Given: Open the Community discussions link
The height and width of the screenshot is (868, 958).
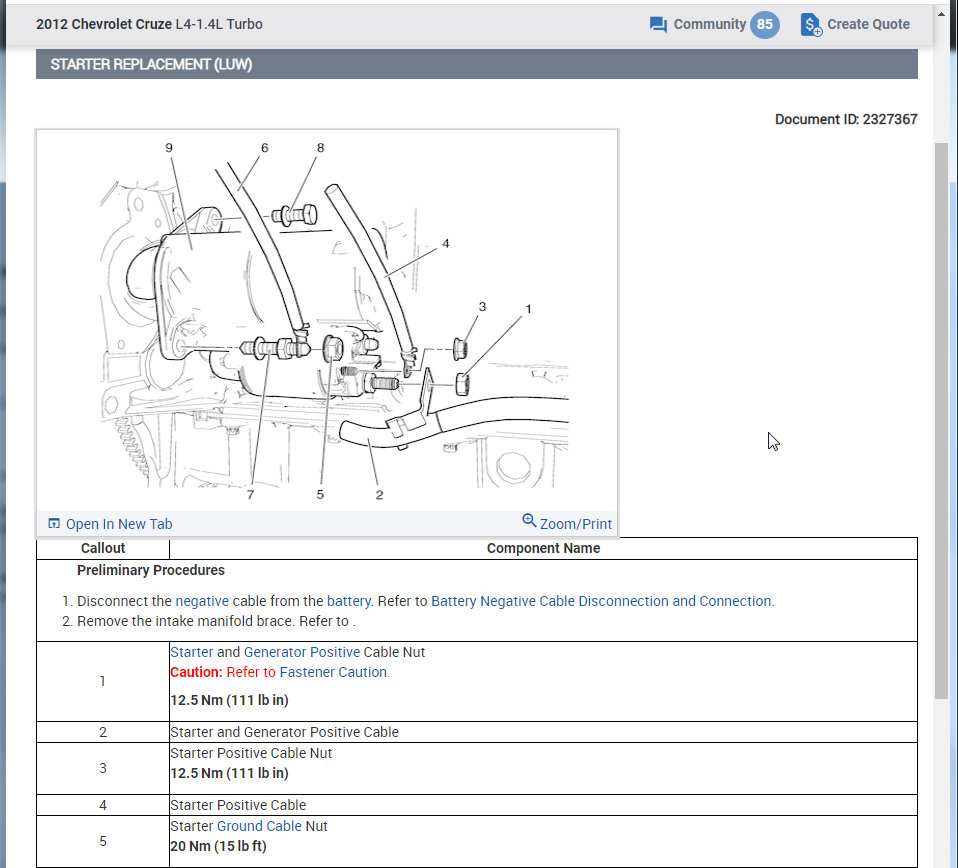Looking at the screenshot, I should point(709,24).
